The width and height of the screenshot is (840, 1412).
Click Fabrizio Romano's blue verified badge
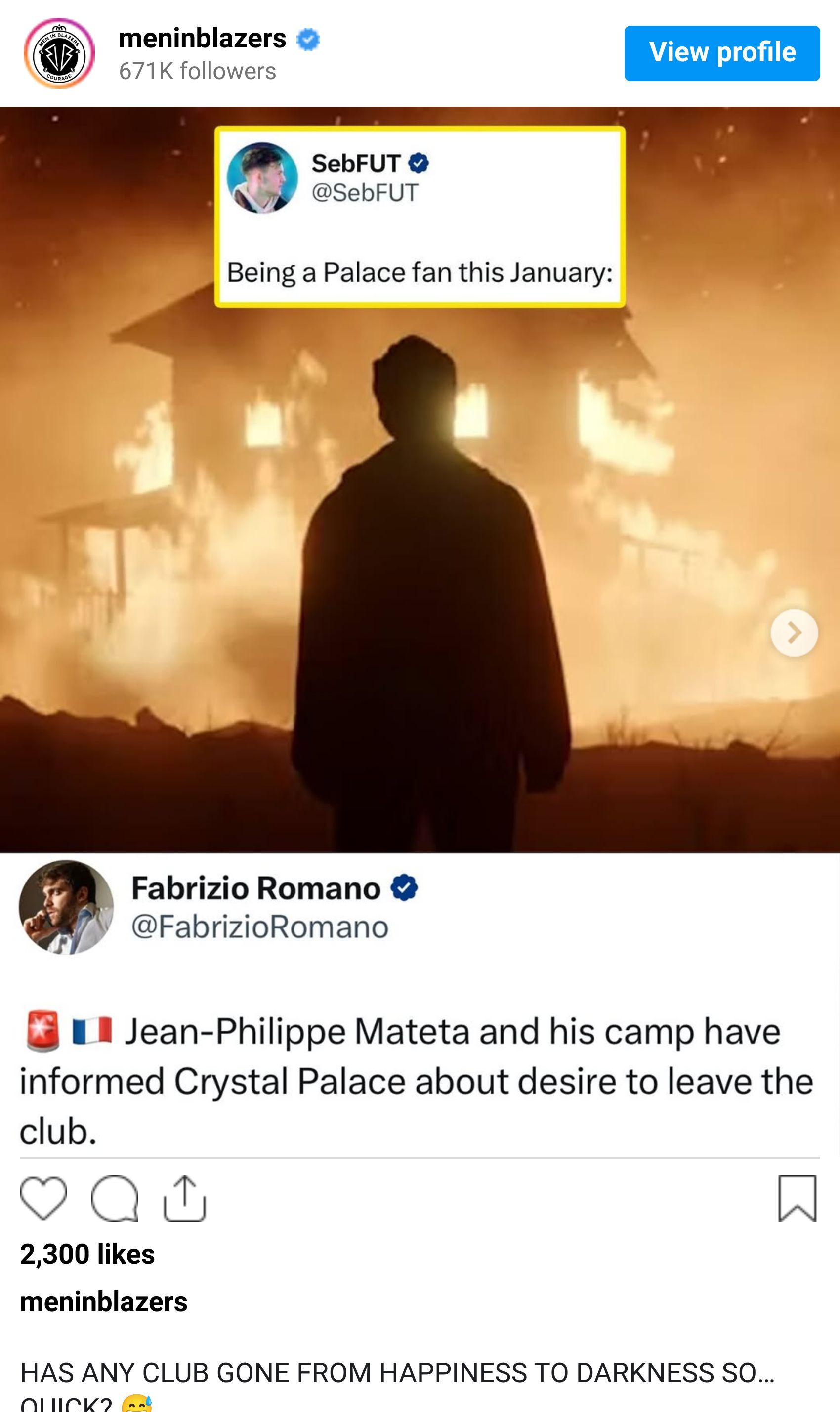(404, 887)
